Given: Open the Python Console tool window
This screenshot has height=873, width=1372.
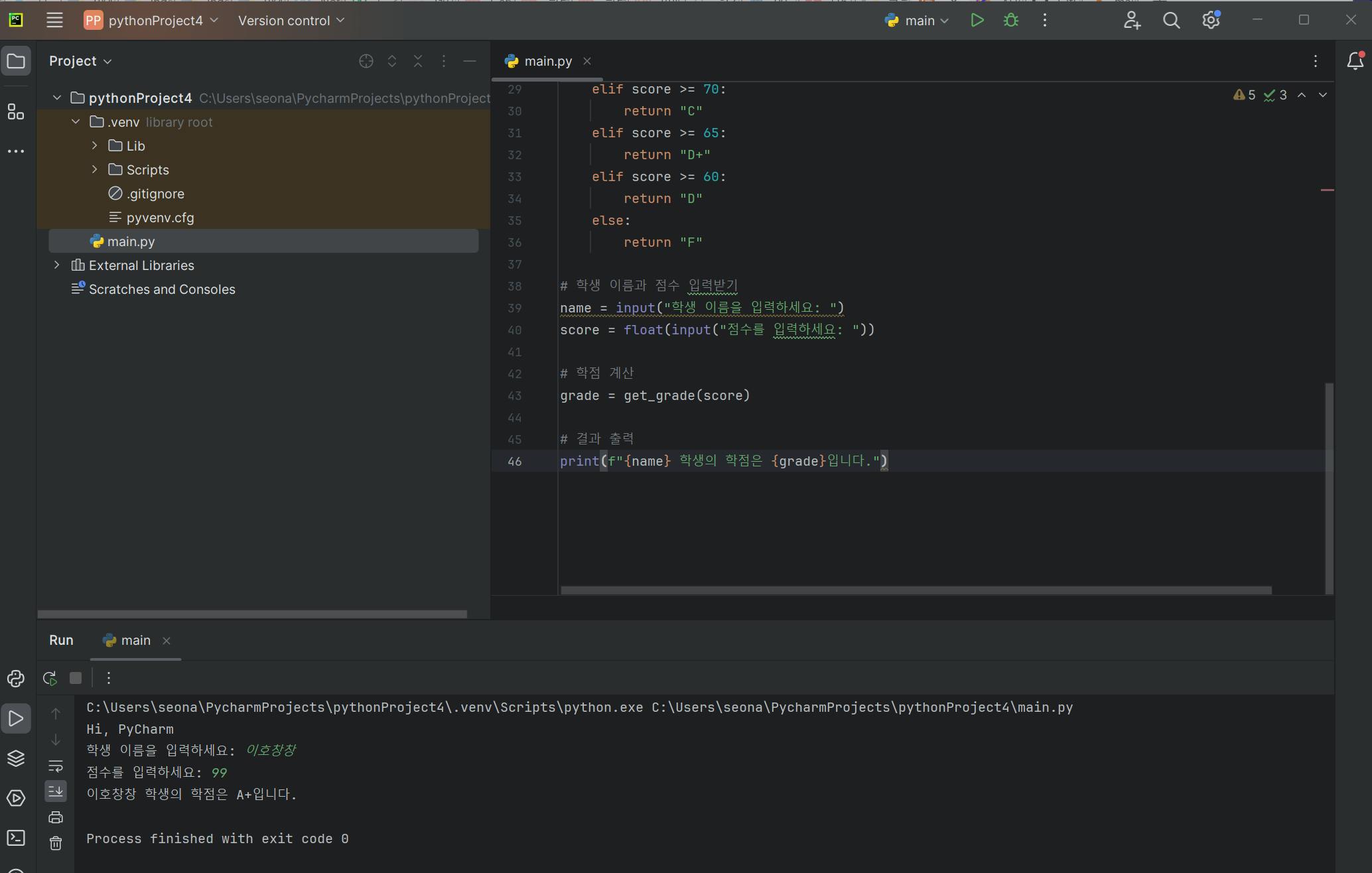Looking at the screenshot, I should [x=16, y=679].
